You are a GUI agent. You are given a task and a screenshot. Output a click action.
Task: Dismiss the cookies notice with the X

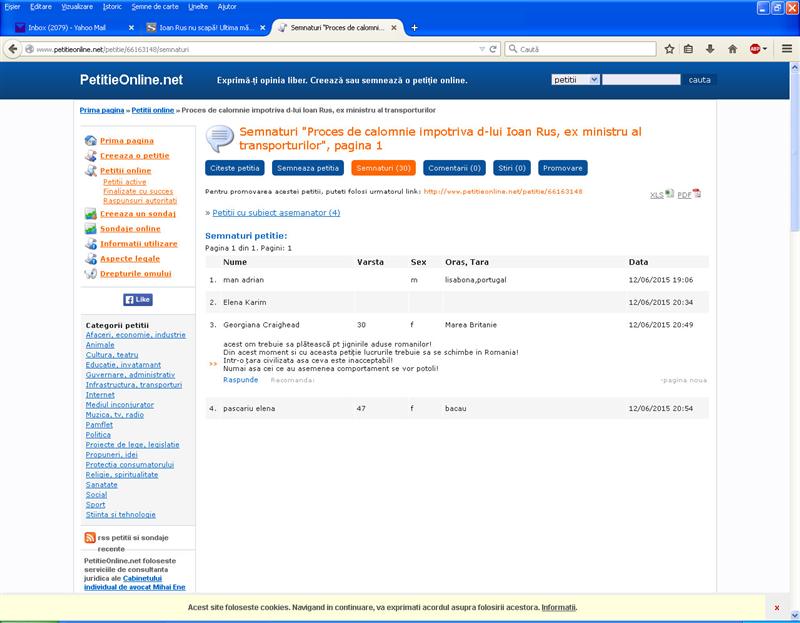click(x=777, y=608)
